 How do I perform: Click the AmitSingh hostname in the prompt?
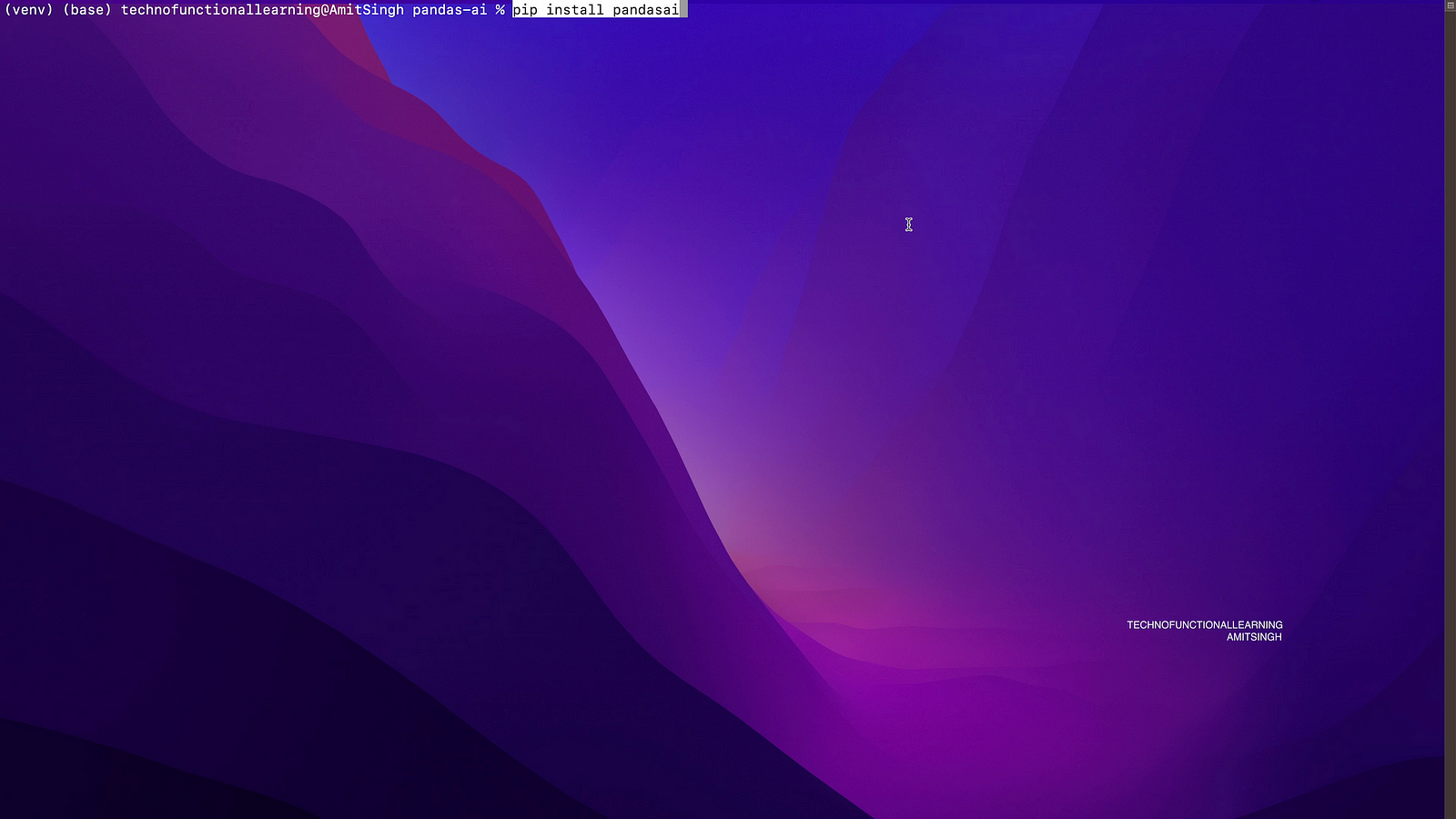pos(366,10)
